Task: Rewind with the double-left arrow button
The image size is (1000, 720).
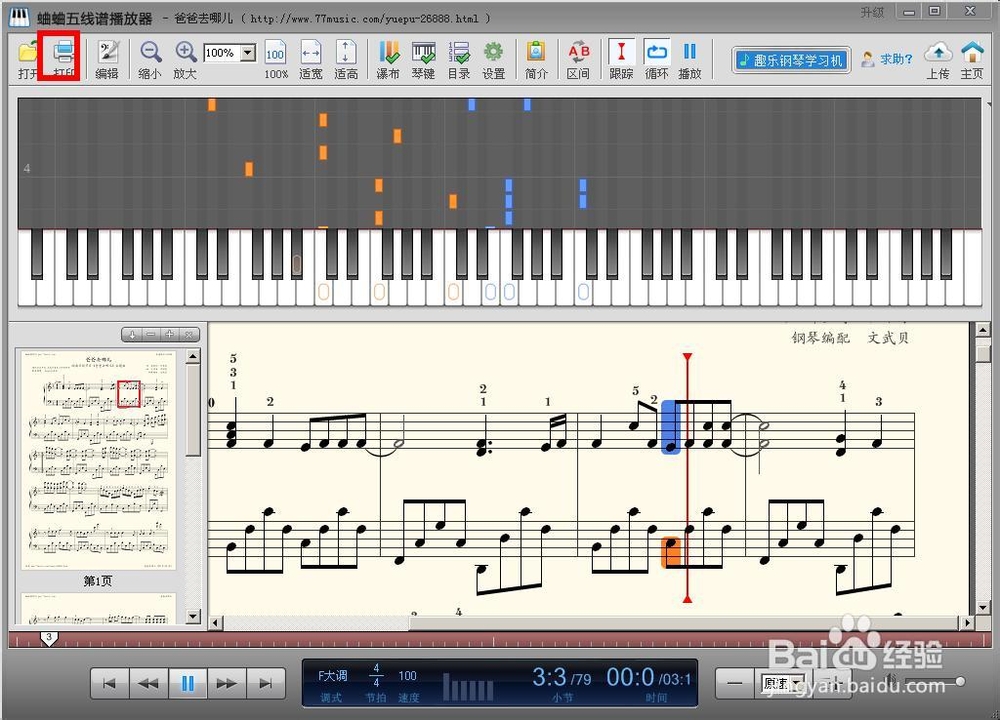Action: 149,684
